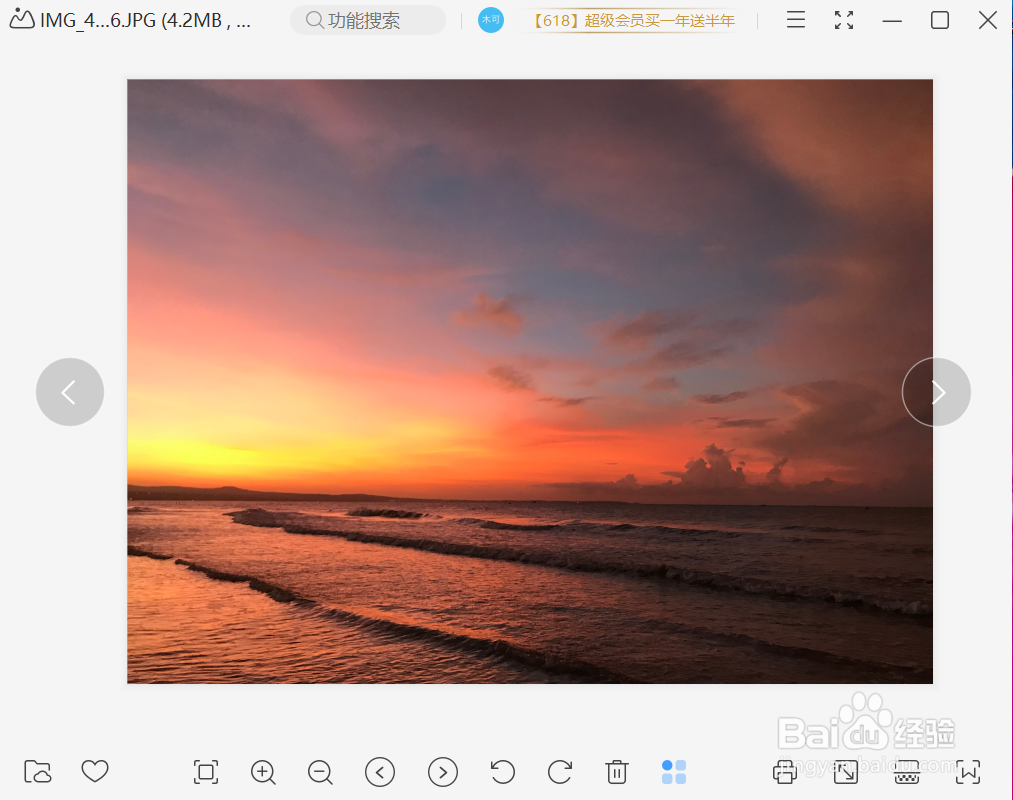1013x800 pixels.
Task: Minimize the image viewer window
Action: coord(892,21)
